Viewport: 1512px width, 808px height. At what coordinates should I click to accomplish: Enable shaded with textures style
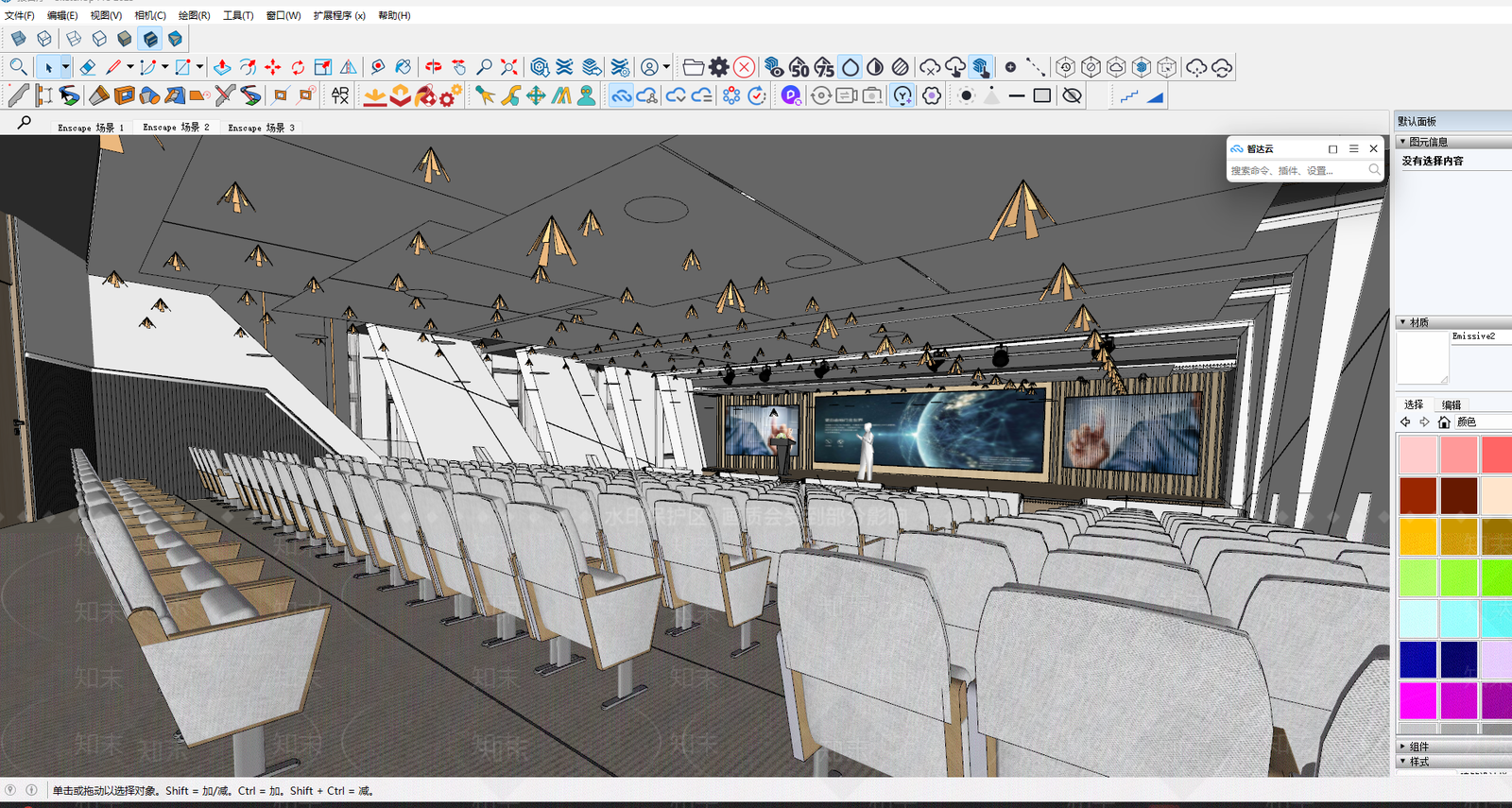(149, 39)
